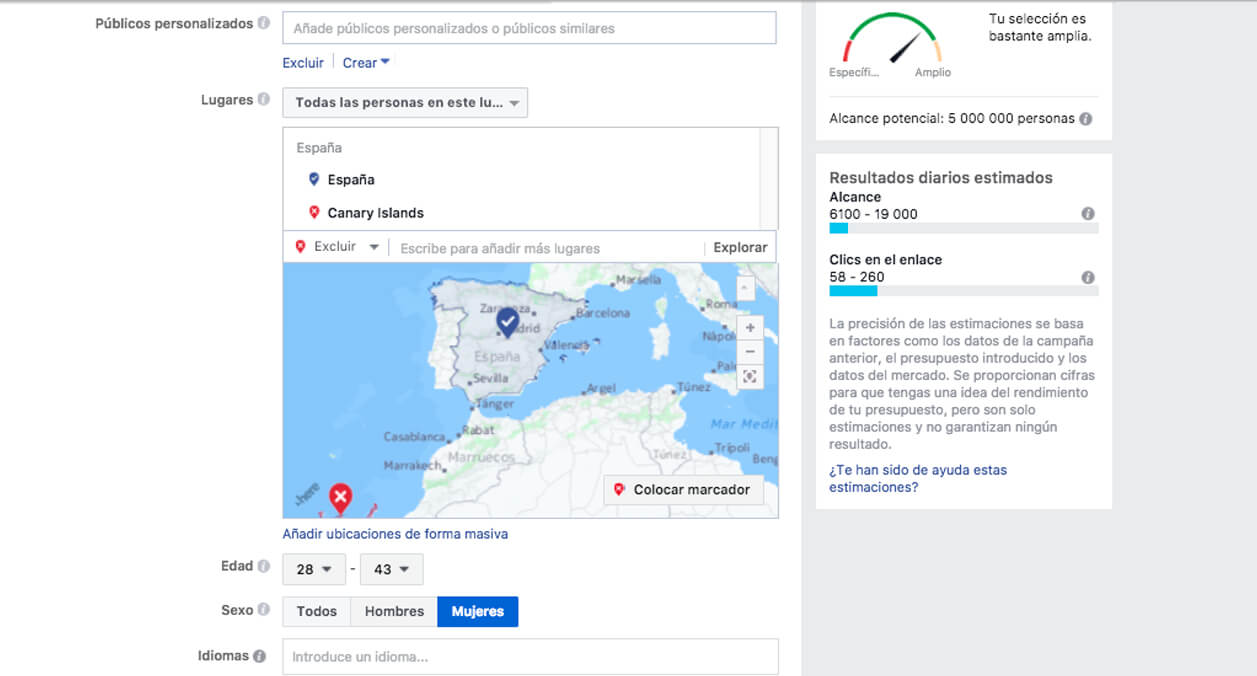Click the Idiomas language input field
This screenshot has height=676, width=1257.
pos(530,657)
